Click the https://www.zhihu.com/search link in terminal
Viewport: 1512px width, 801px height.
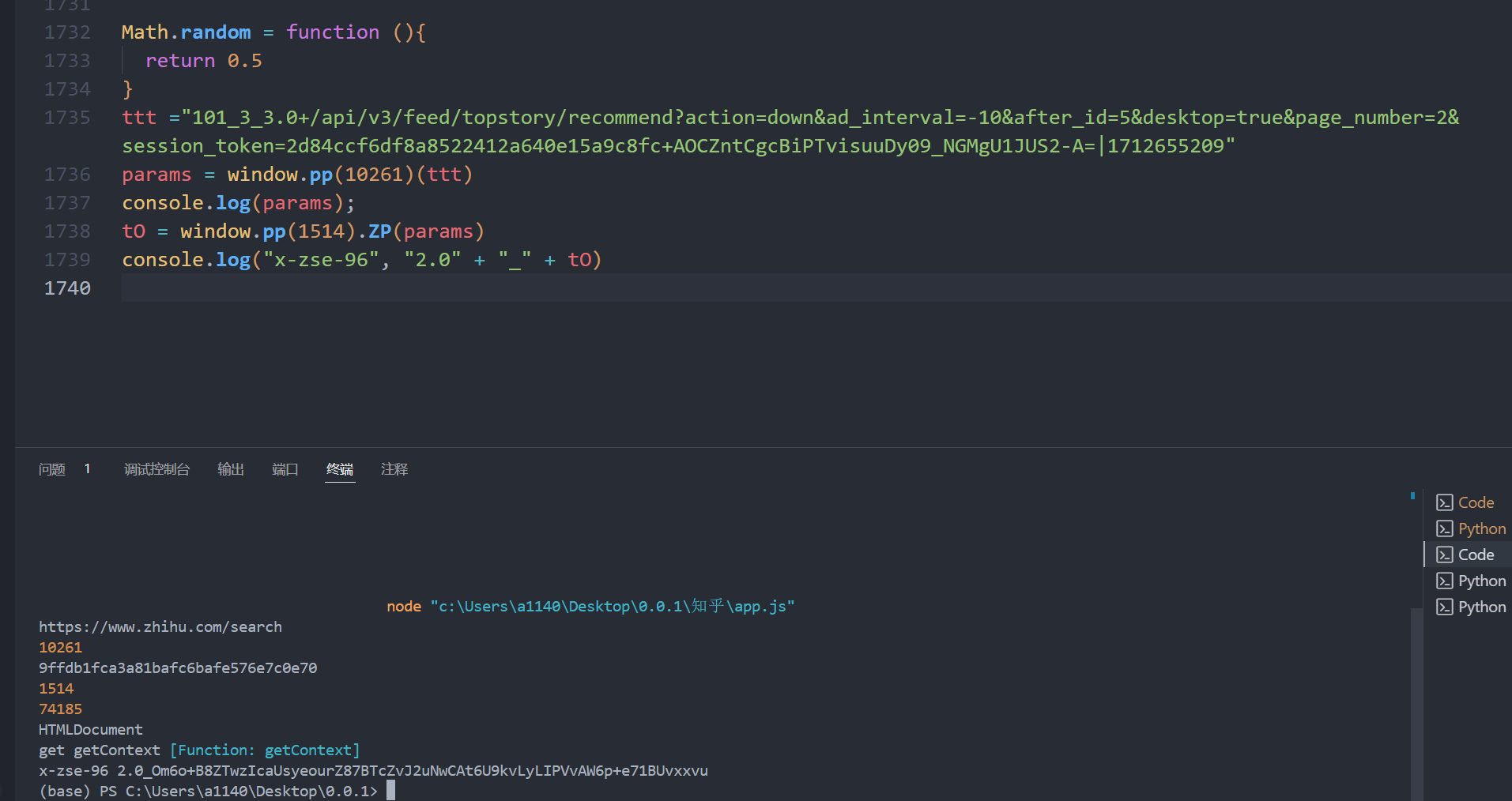[160, 626]
